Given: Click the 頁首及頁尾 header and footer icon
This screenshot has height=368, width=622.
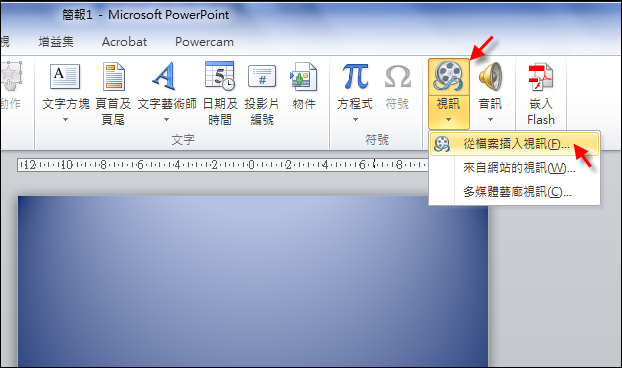Looking at the screenshot, I should point(113,77).
